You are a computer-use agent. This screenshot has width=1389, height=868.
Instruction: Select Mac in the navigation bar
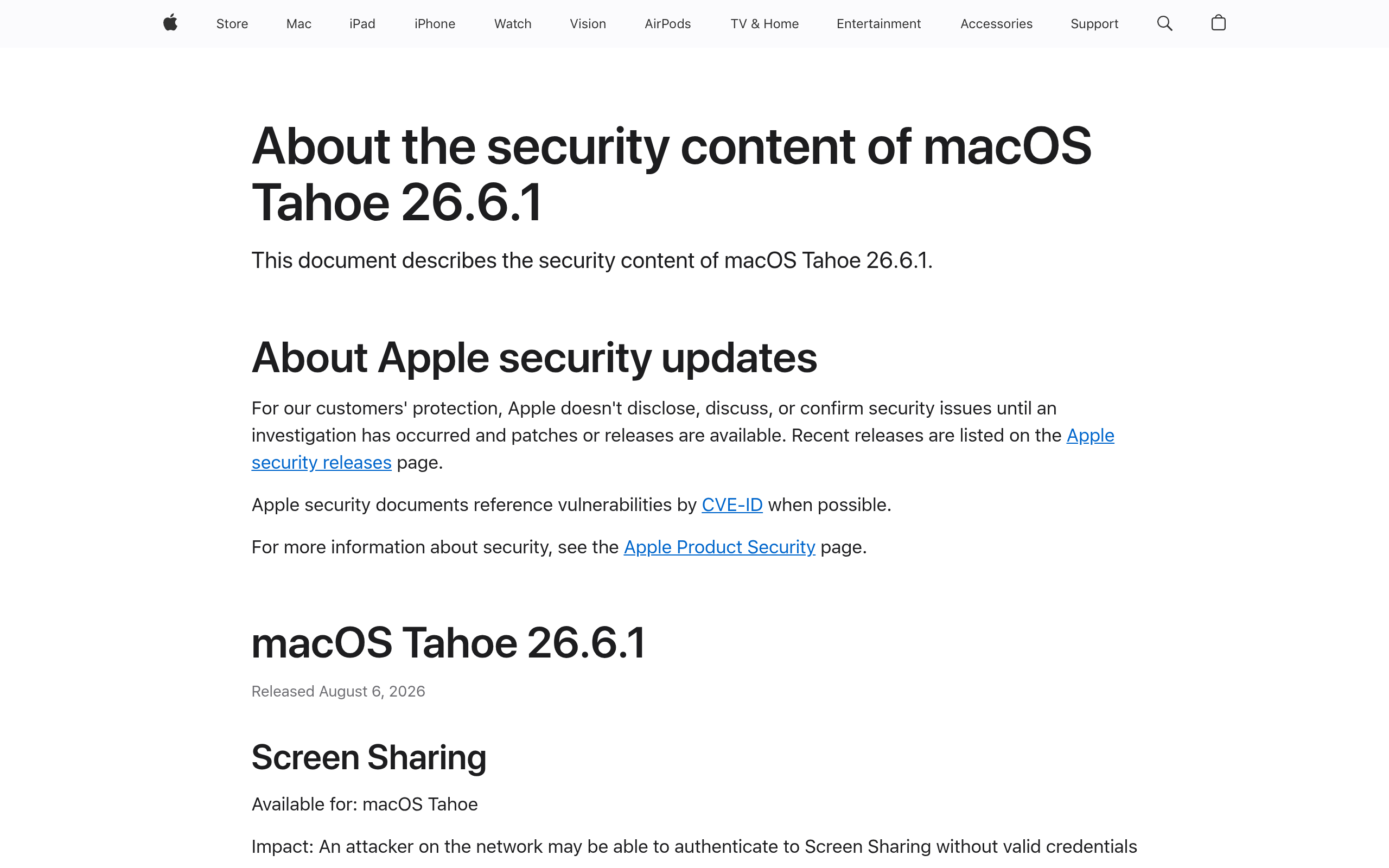coord(299,23)
